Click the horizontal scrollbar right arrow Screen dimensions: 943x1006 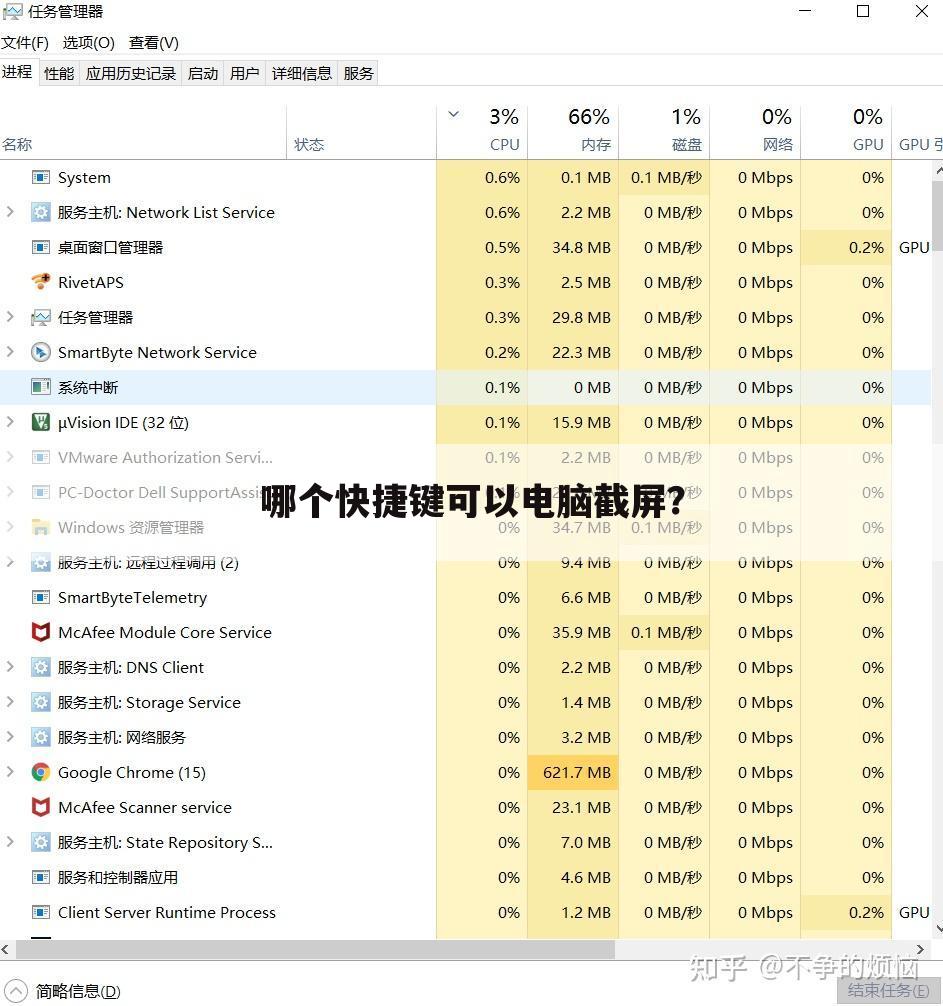pyautogui.click(x=921, y=949)
